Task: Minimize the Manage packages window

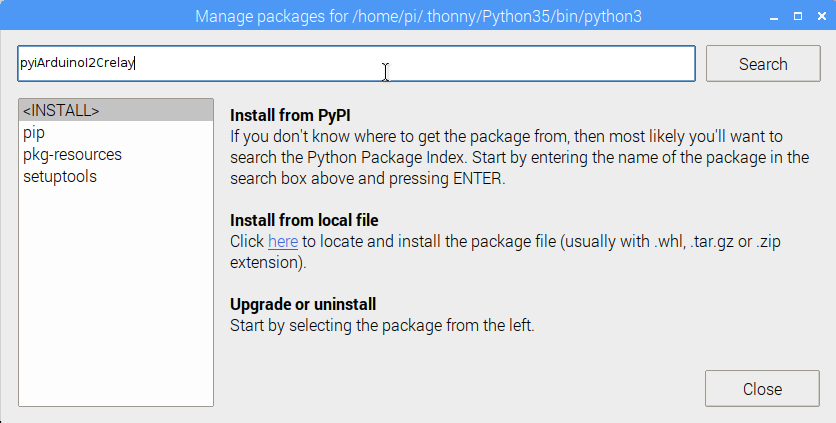Action: coord(774,17)
